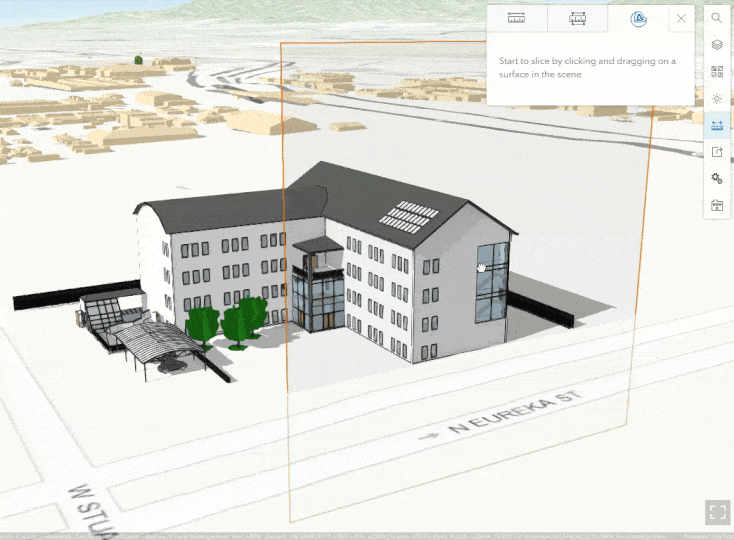Toggle the Analysis tools button
734x540 pixels.
[x=717, y=125]
